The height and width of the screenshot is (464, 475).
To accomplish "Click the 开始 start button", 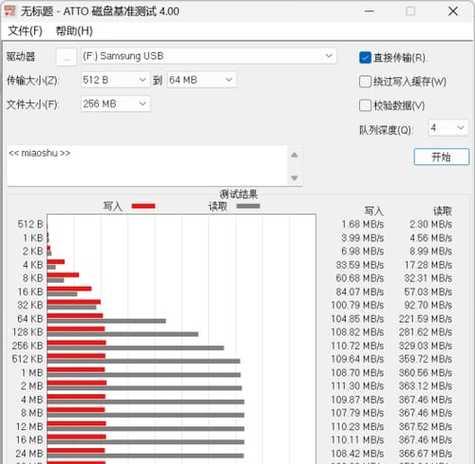I will [441, 157].
